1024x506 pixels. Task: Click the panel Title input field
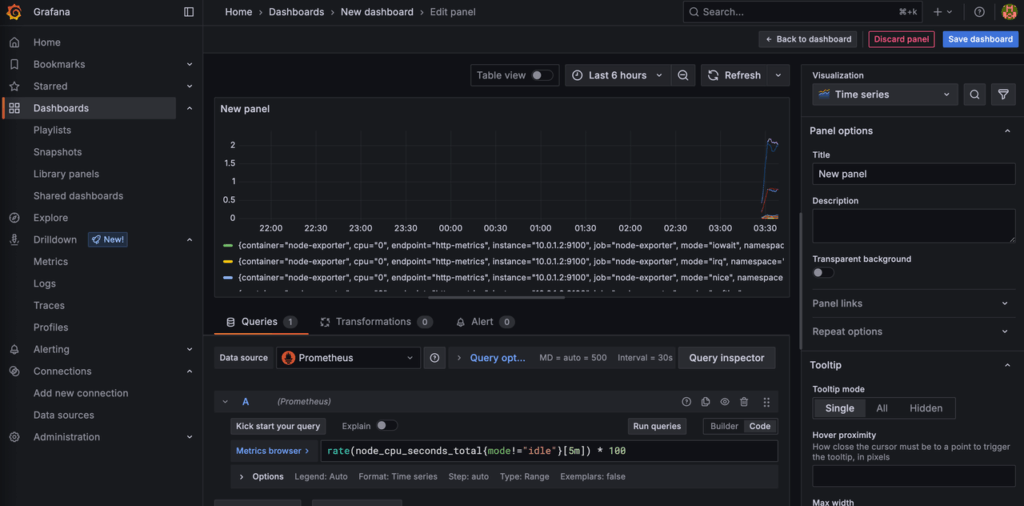[914, 174]
